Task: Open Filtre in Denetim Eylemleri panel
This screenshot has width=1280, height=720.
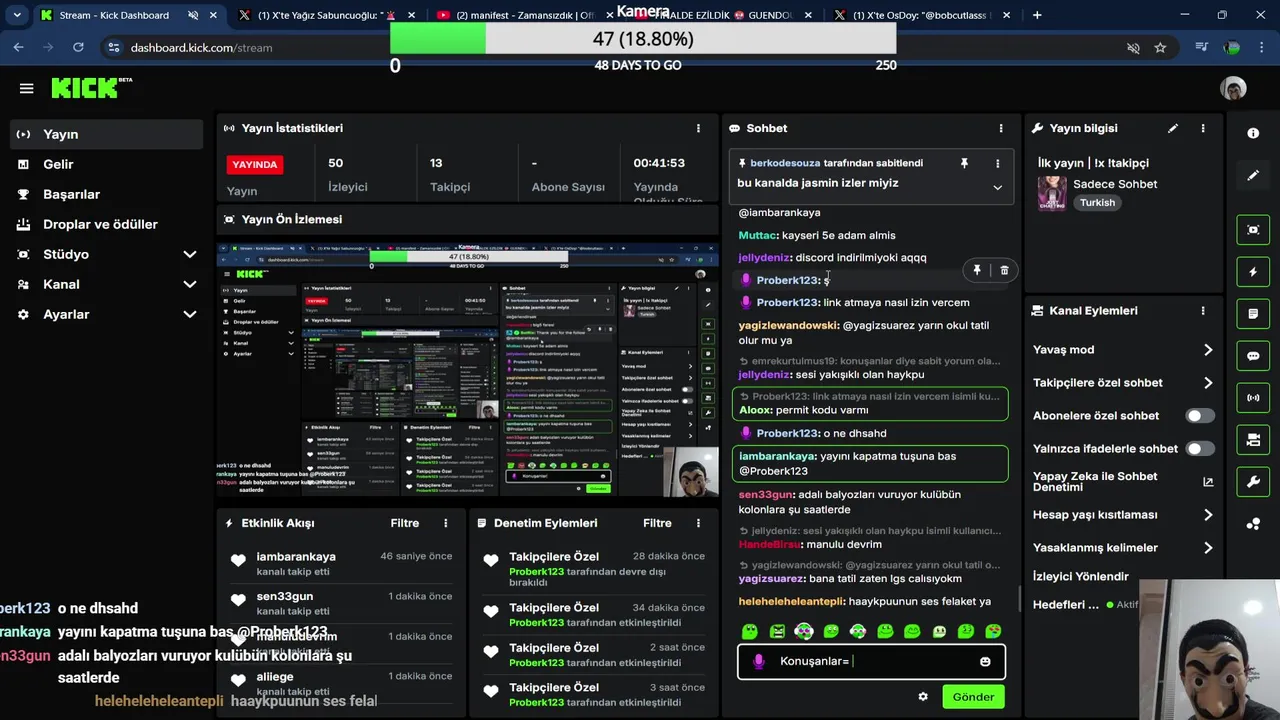Action: pos(657,523)
